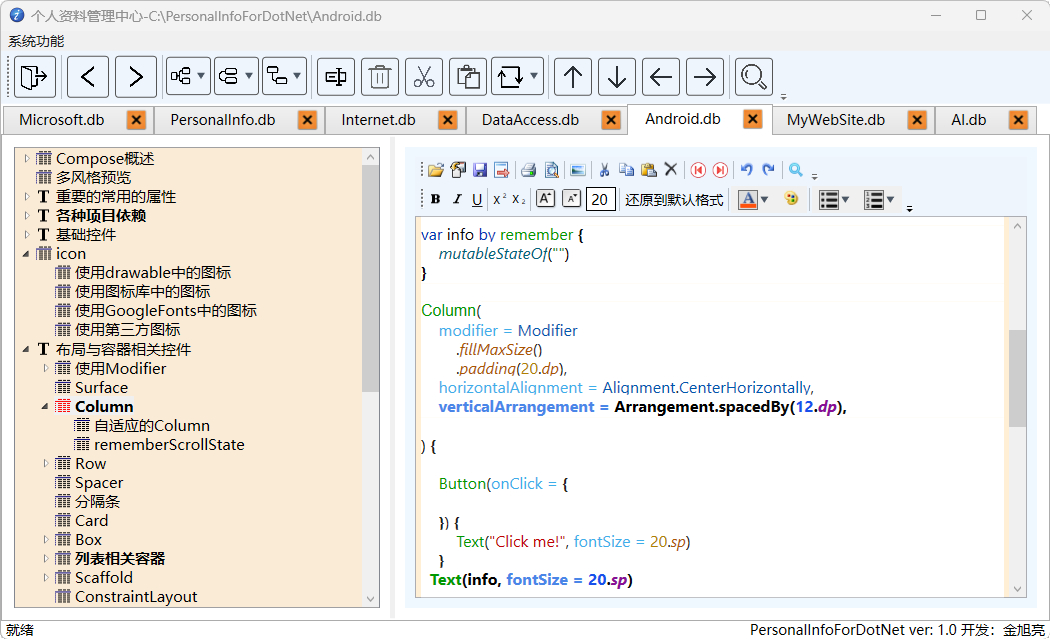Click 还原到默认格式 button
The width and height of the screenshot is (1050, 639).
(674, 200)
